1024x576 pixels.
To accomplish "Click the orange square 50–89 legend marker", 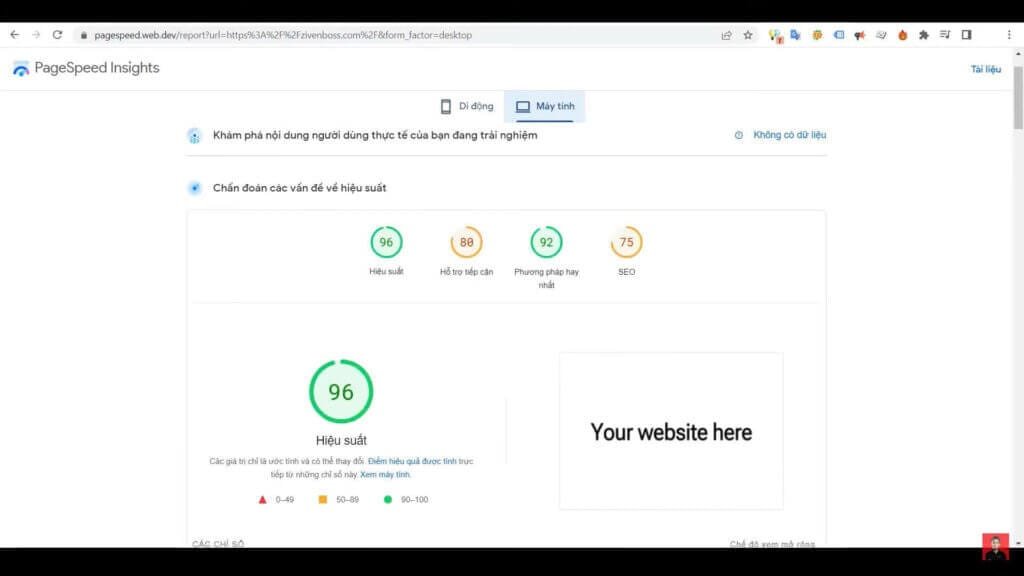I will tap(323, 500).
